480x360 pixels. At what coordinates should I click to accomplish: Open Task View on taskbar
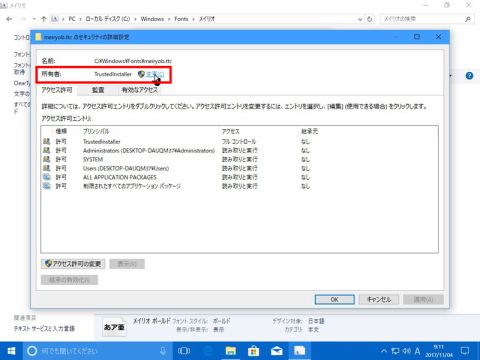[x=184, y=351]
